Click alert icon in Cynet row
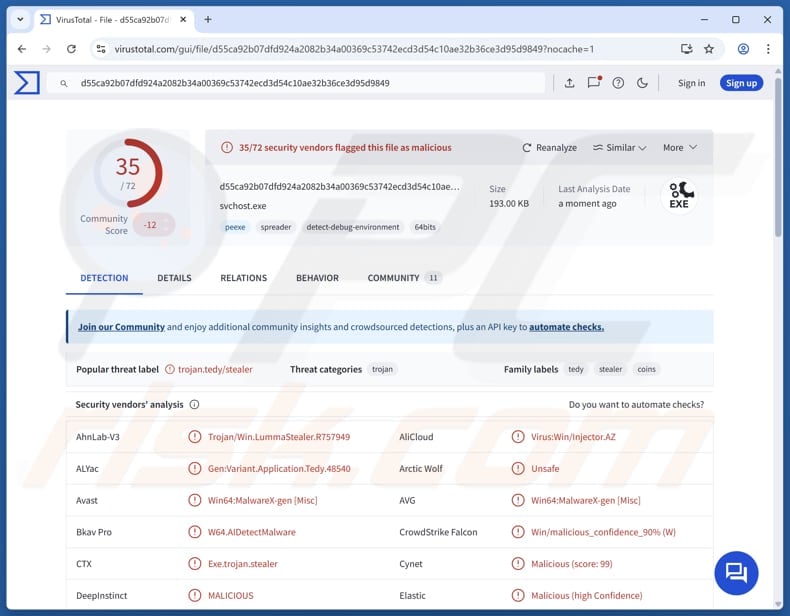790x616 pixels. (518, 564)
